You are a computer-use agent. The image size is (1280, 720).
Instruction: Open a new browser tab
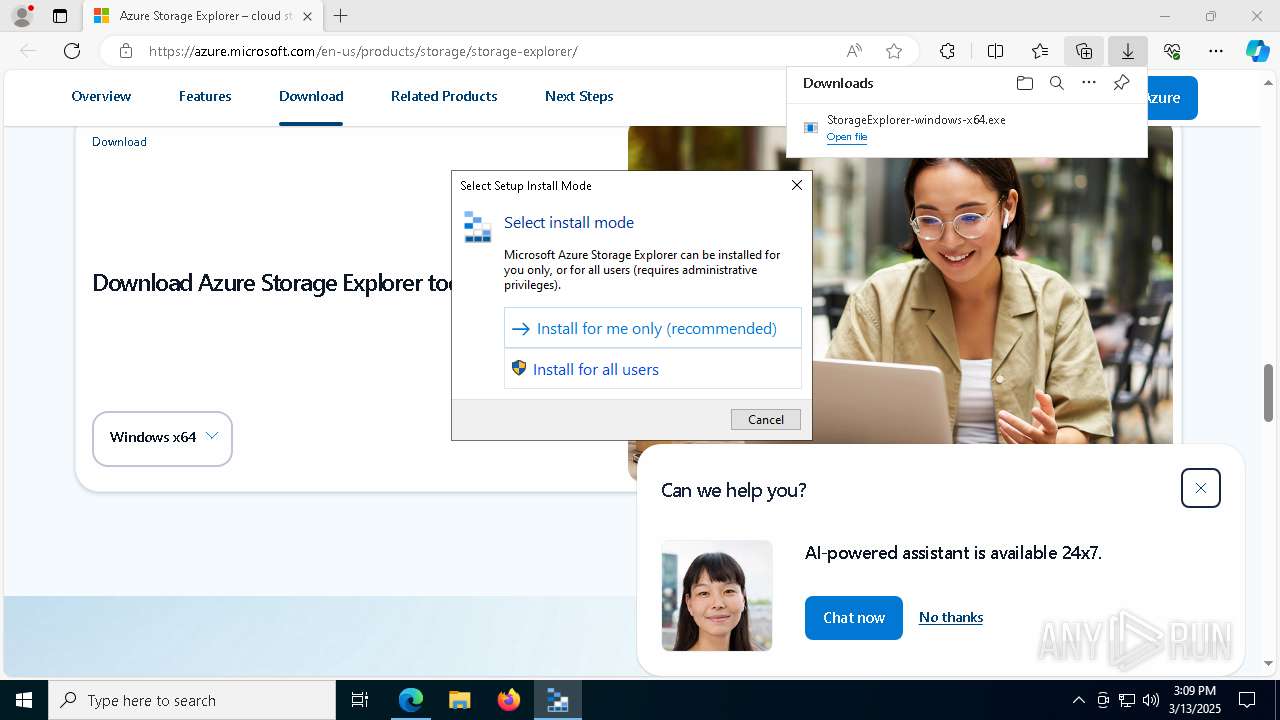tap(341, 16)
